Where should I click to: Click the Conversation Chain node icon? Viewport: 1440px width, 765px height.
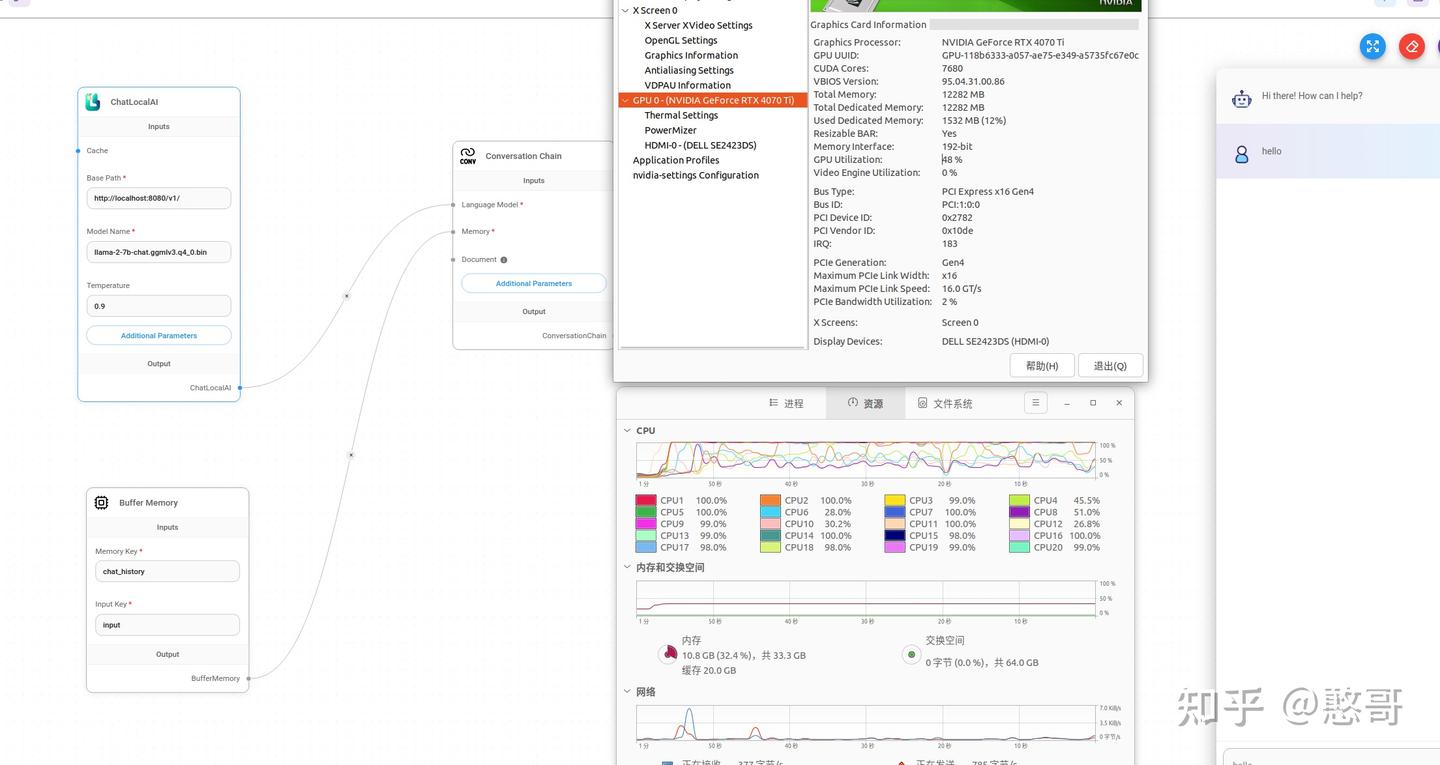468,156
